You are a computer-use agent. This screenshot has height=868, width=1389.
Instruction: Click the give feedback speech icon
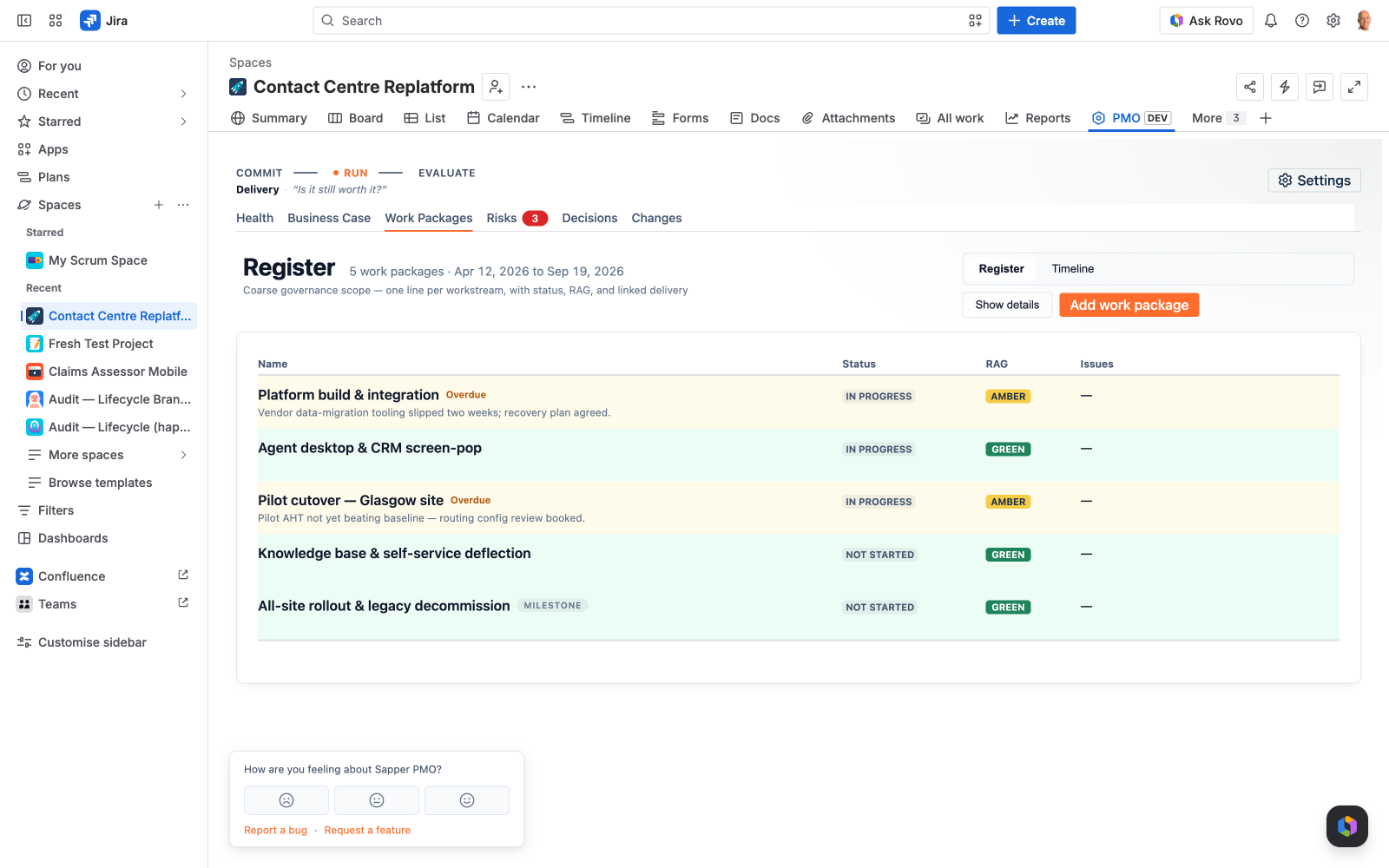tap(1320, 87)
